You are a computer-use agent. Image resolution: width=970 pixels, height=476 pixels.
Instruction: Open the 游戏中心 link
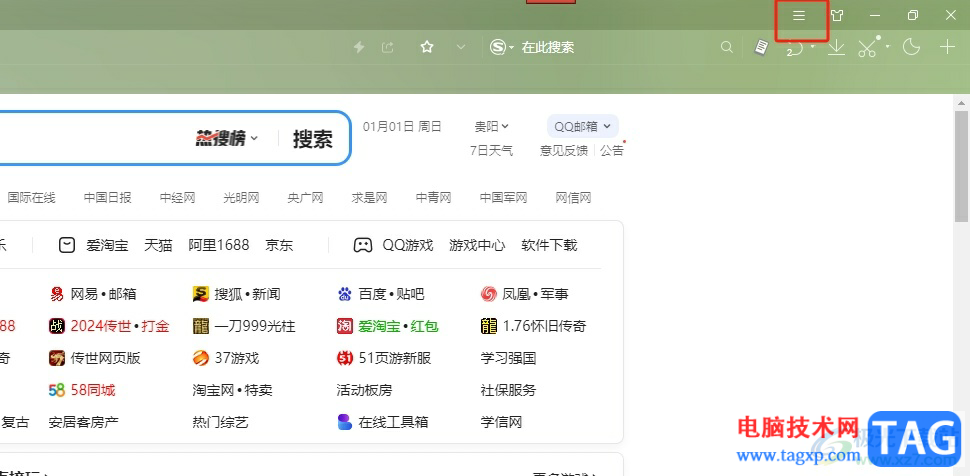[477, 246]
